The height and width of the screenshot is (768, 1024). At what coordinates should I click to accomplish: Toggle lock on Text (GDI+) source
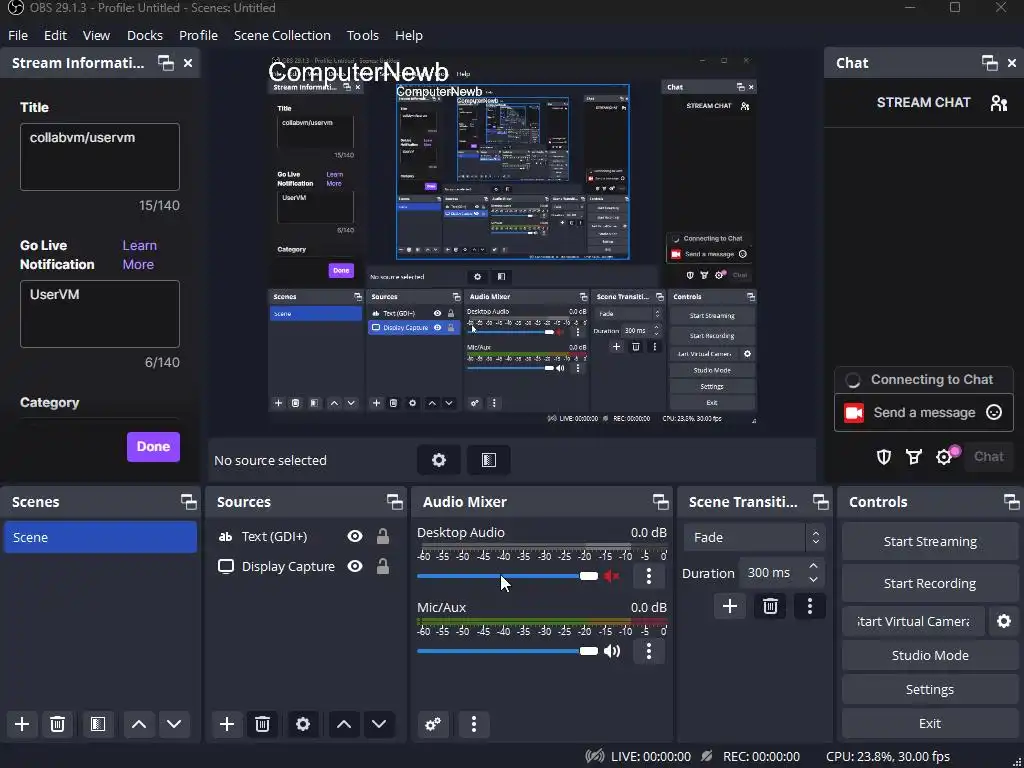click(x=383, y=536)
